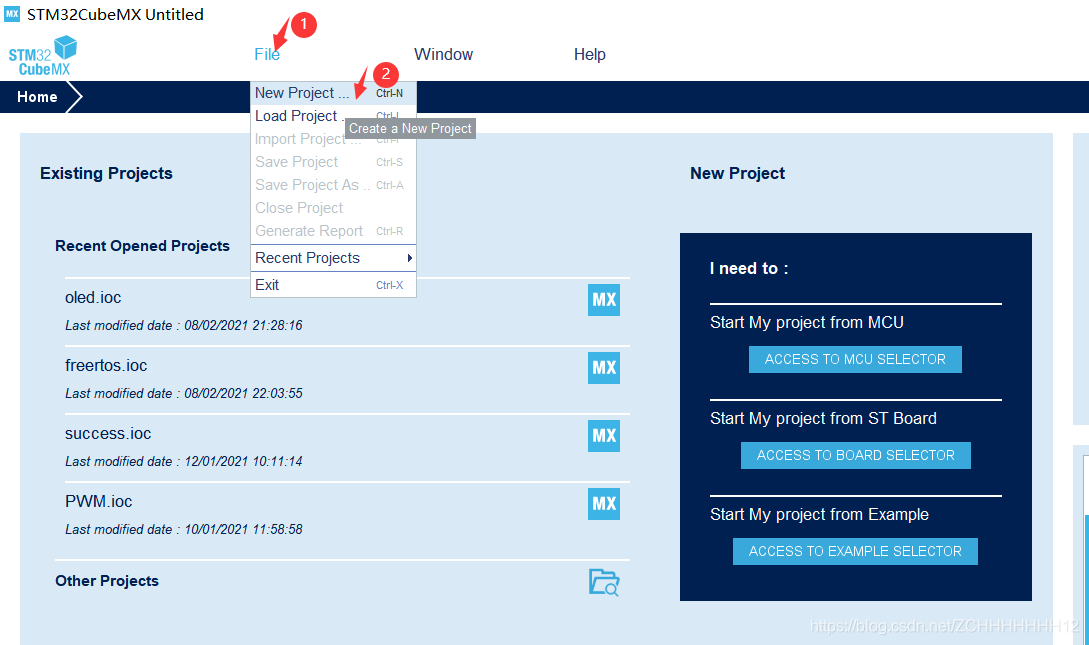Open the Window menu
This screenshot has height=645, width=1089.
point(443,54)
